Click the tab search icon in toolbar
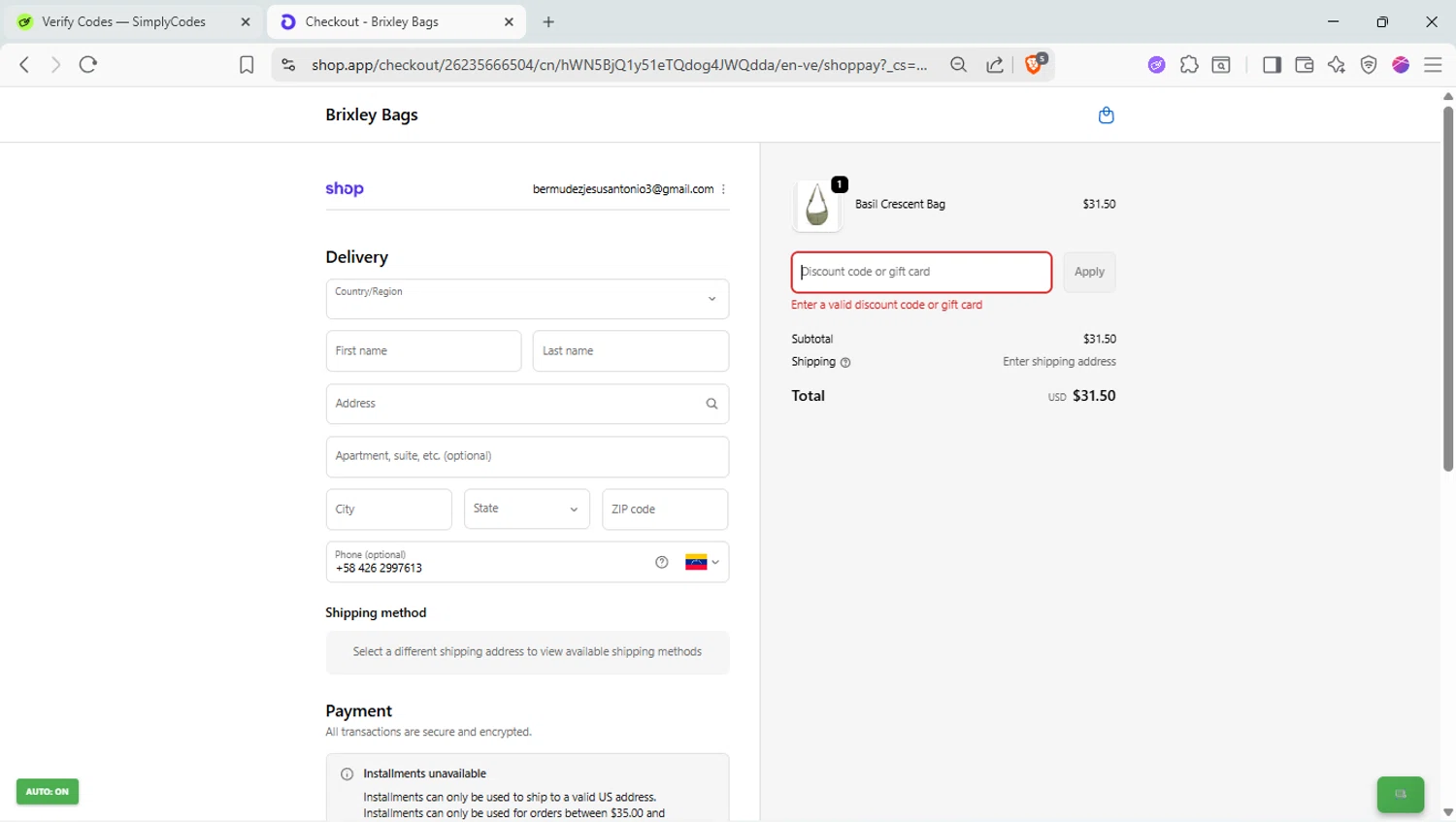 pyautogui.click(x=1222, y=65)
